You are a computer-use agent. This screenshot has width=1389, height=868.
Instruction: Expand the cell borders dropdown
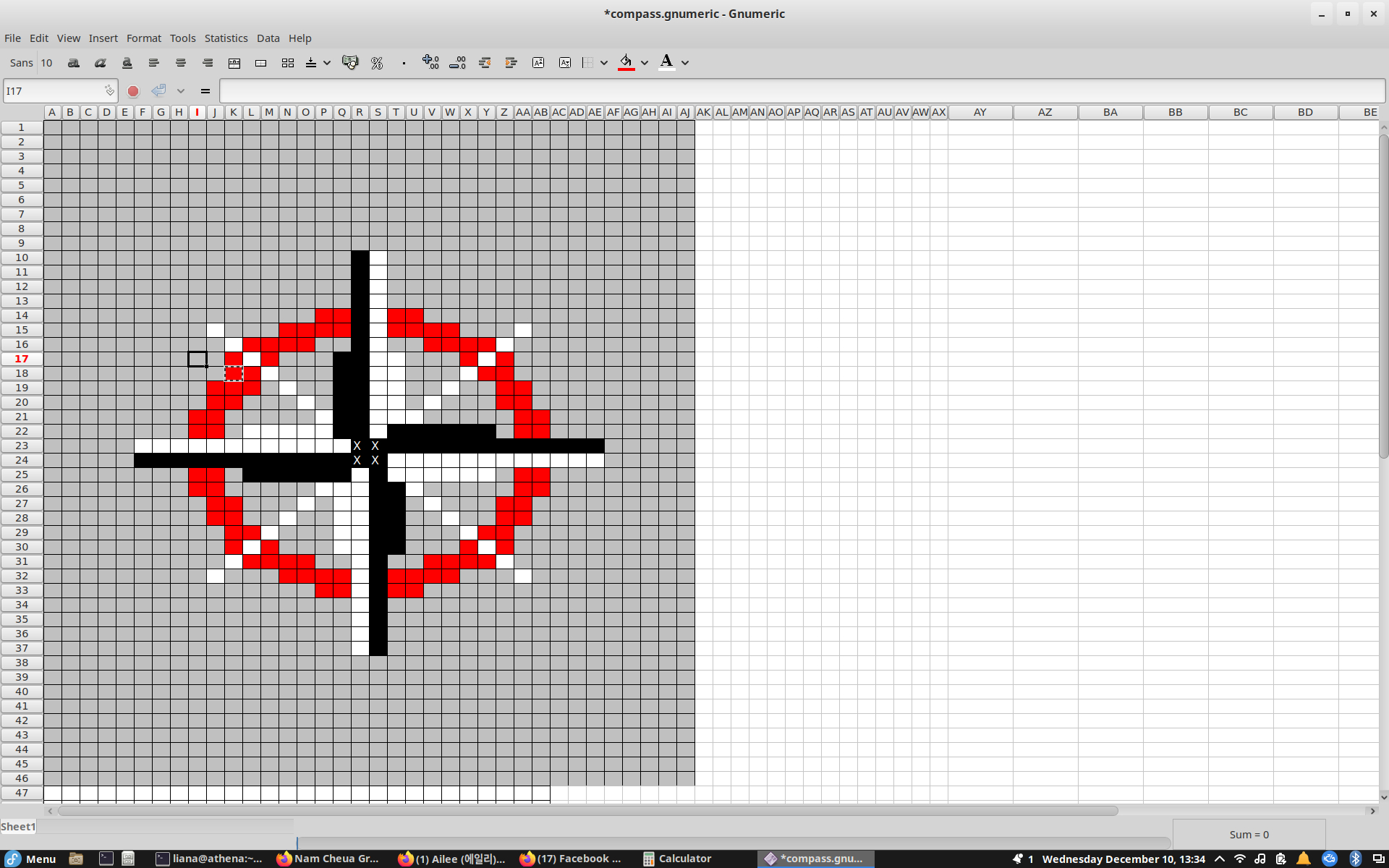(604, 63)
